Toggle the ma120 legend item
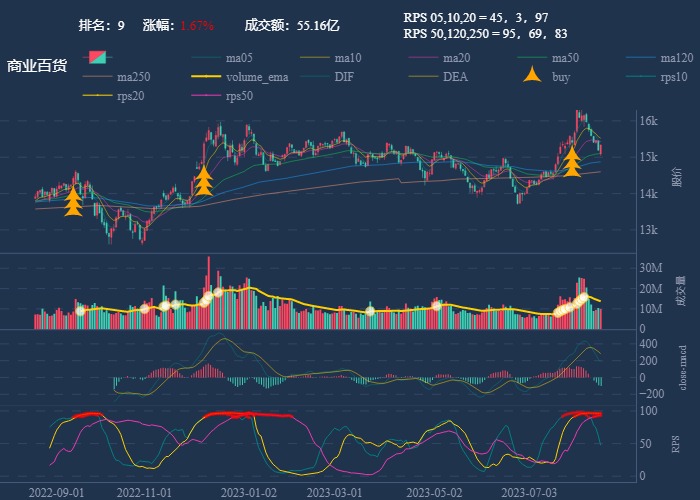This screenshot has height=500, width=700. point(677,57)
